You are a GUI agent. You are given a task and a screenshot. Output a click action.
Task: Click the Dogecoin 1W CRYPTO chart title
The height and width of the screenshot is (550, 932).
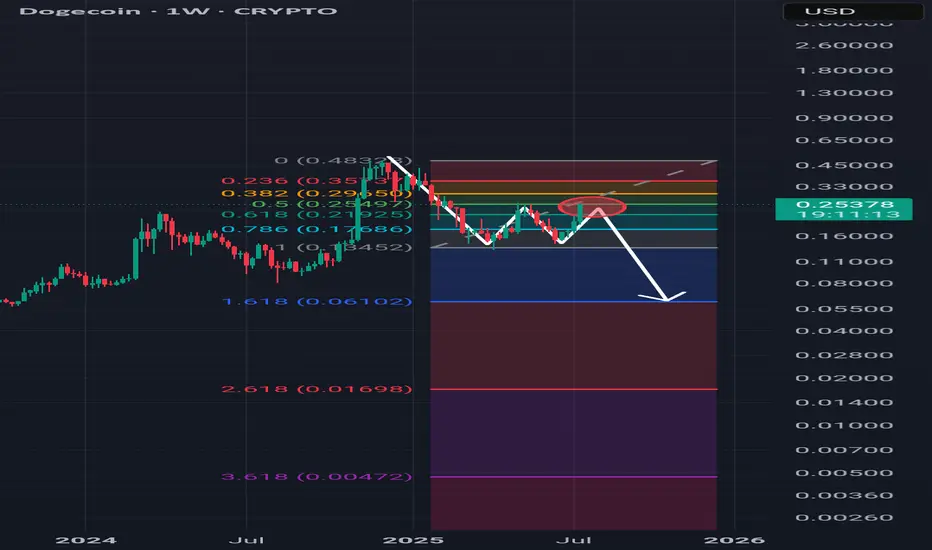click(178, 11)
